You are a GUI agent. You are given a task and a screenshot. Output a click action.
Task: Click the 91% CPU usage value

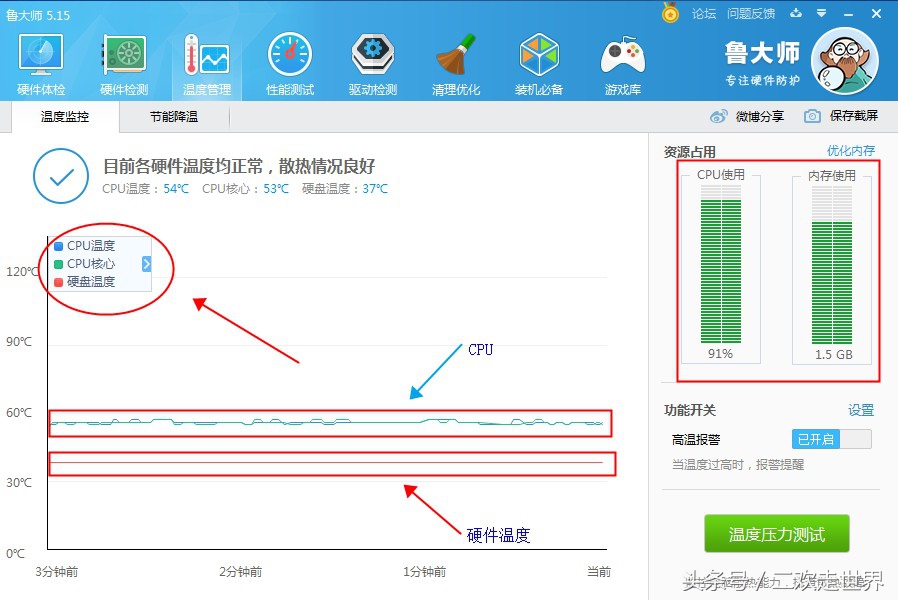[720, 354]
